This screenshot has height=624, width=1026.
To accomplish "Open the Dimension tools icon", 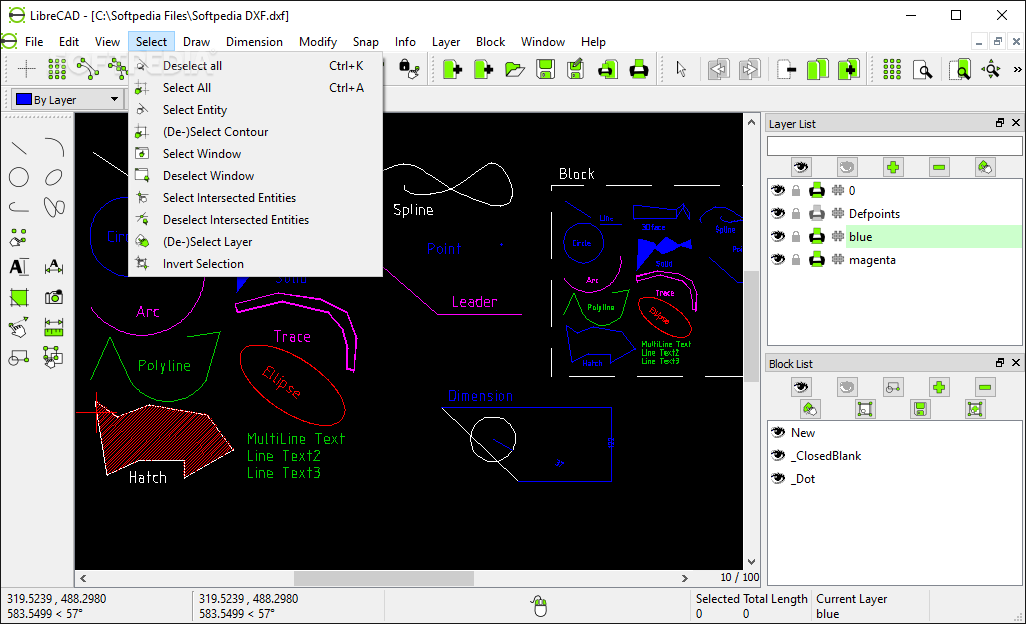I will pos(54,267).
